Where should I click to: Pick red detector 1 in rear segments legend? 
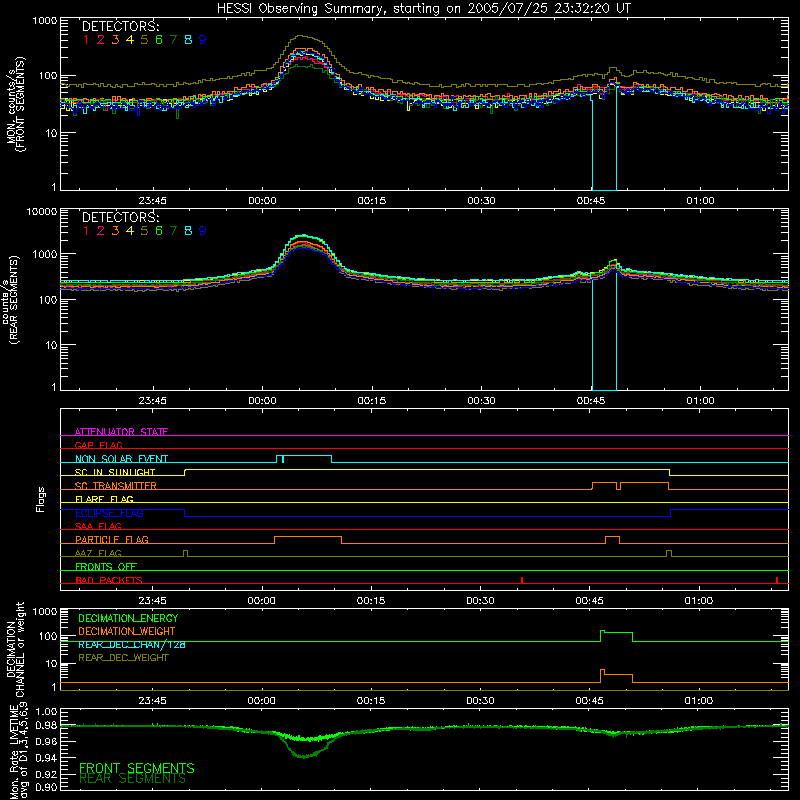coord(86,231)
